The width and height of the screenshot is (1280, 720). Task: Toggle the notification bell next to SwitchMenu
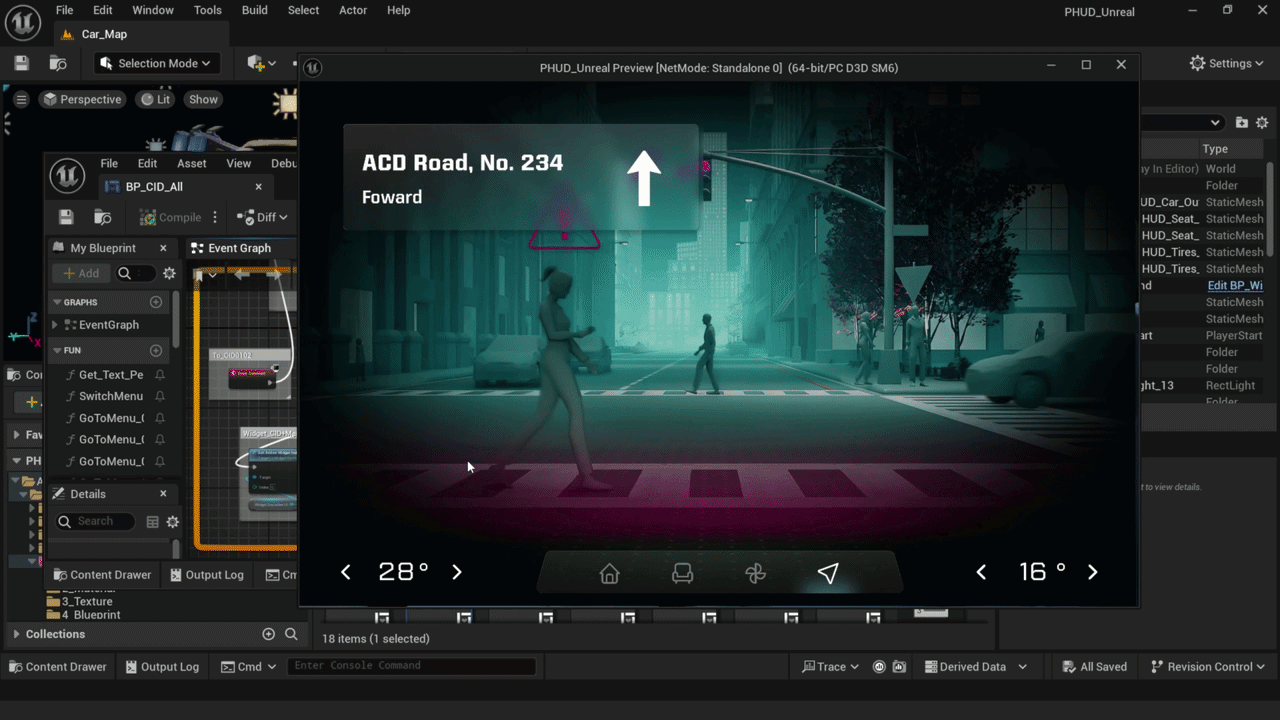point(161,395)
